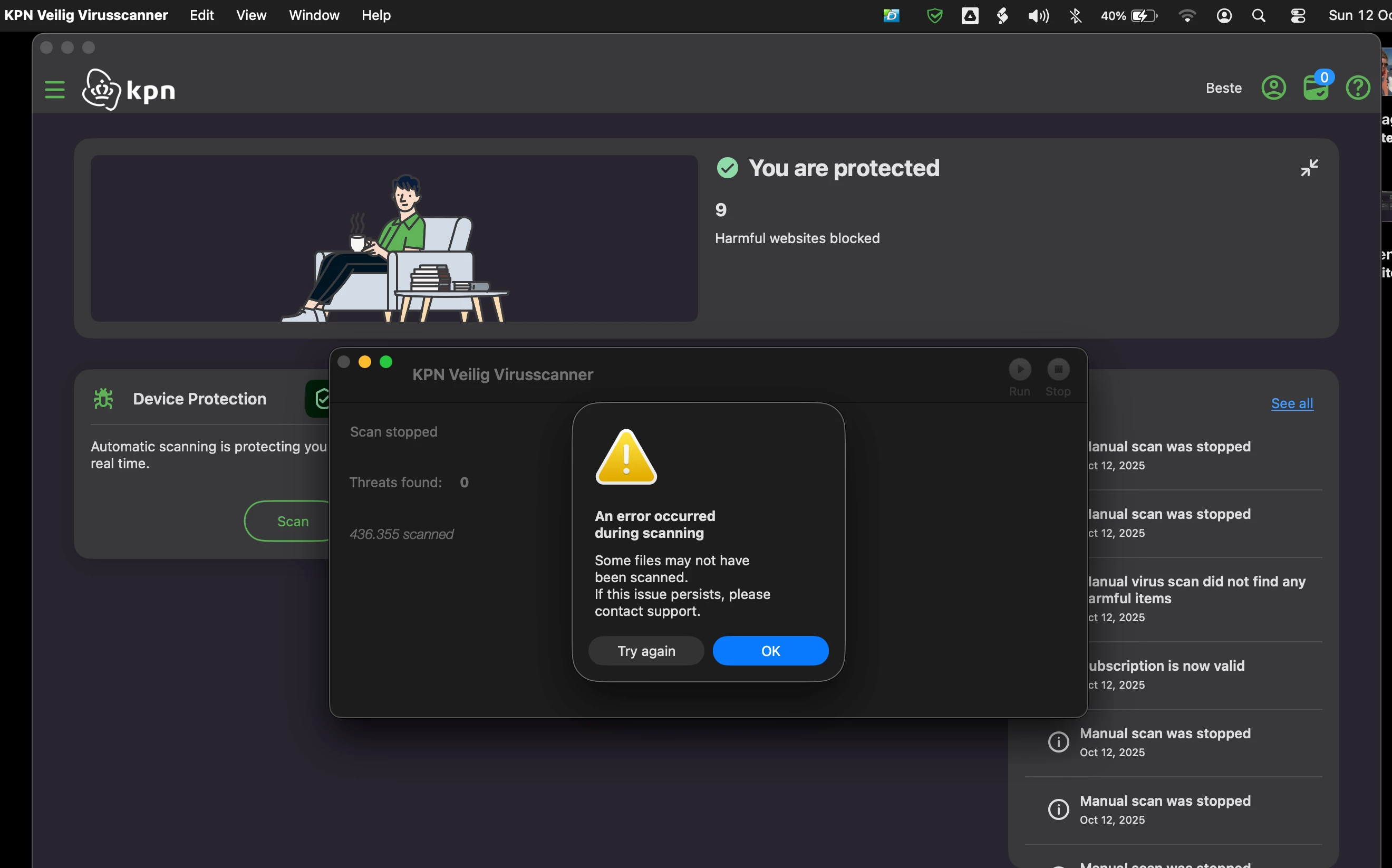
Task: Open the hamburger navigation menu
Action: click(54, 90)
